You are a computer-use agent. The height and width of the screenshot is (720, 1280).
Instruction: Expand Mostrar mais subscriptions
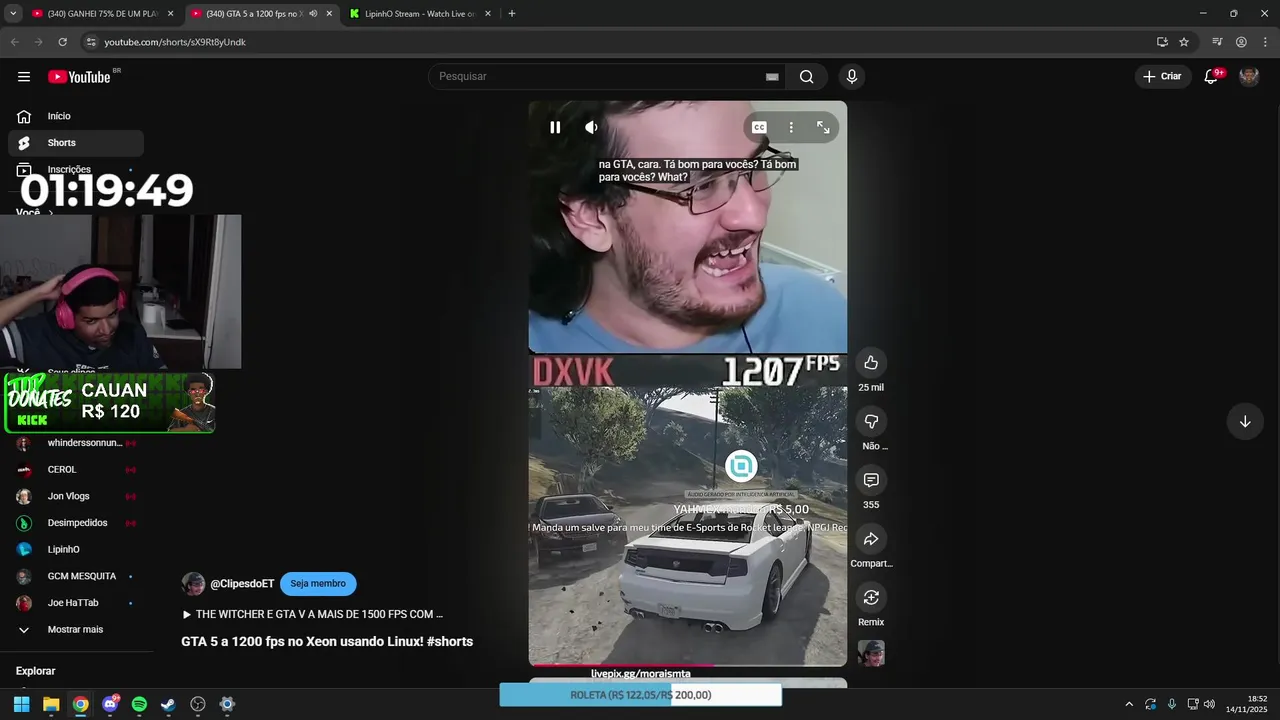[76, 630]
